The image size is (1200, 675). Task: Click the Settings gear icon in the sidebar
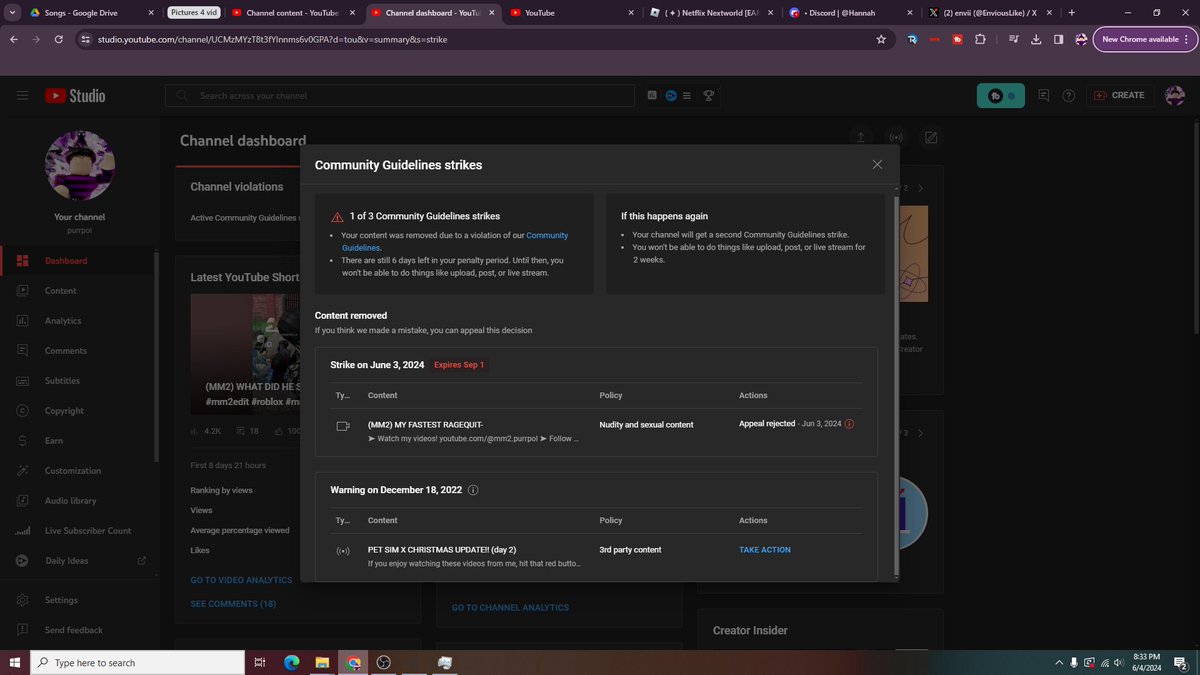point(22,600)
